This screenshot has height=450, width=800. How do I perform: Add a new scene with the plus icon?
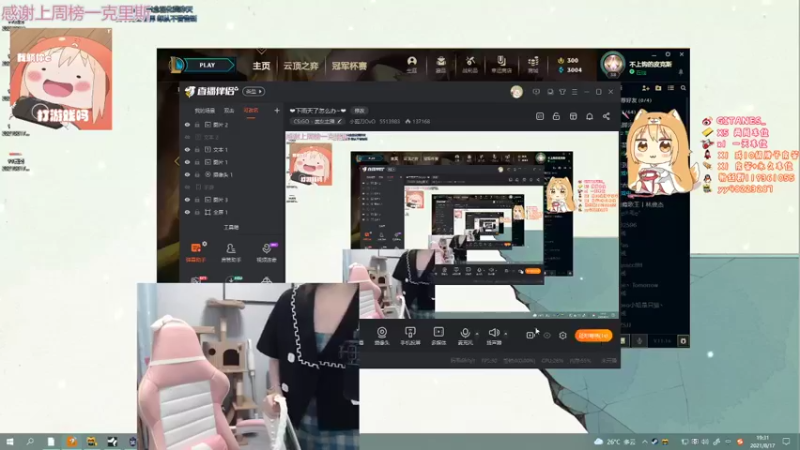click(x=277, y=110)
